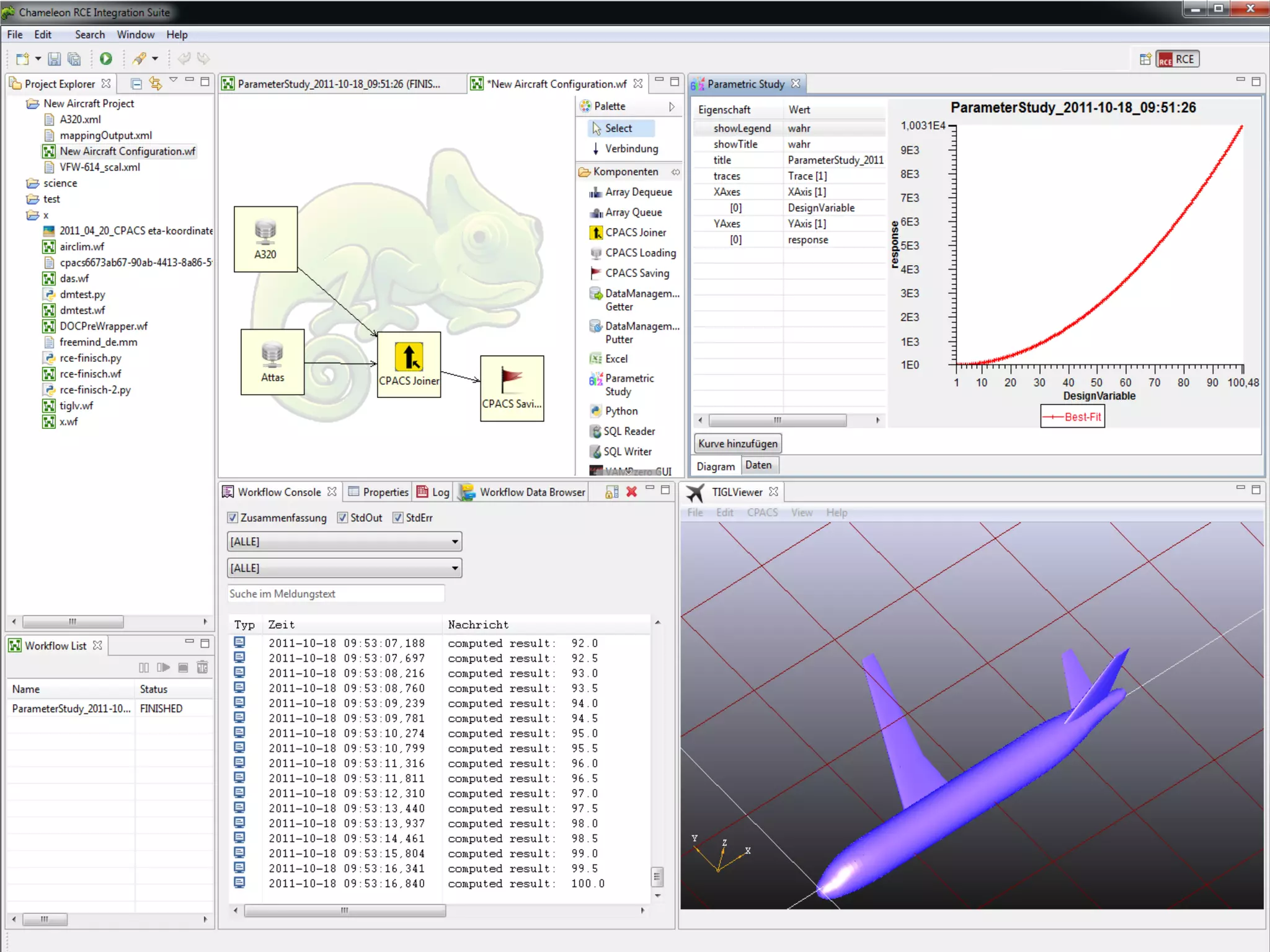This screenshot has height=952, width=1270.
Task: Click the CPACS Saving node on canvas
Action: [512, 389]
